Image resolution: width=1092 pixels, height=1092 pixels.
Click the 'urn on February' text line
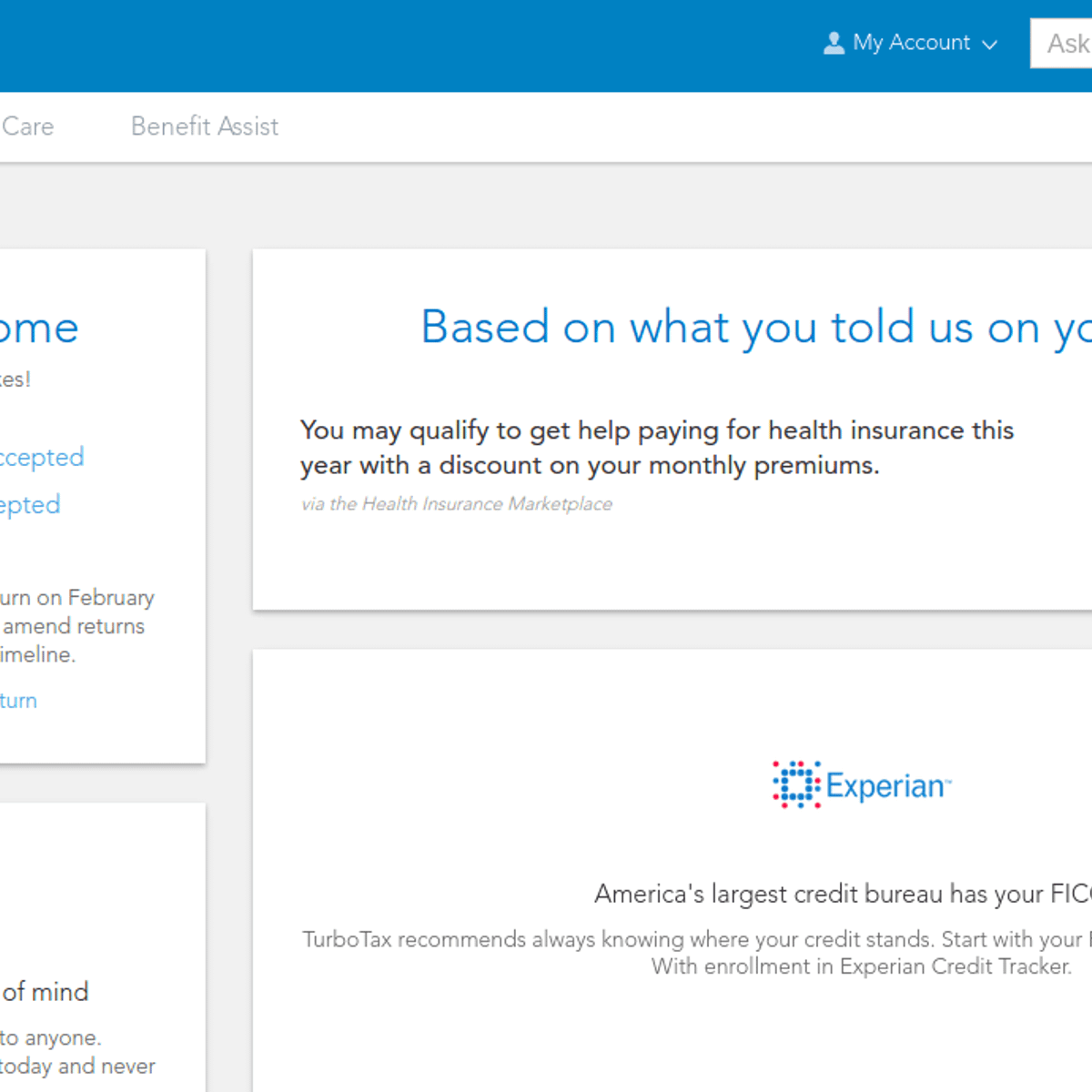pos(77,598)
